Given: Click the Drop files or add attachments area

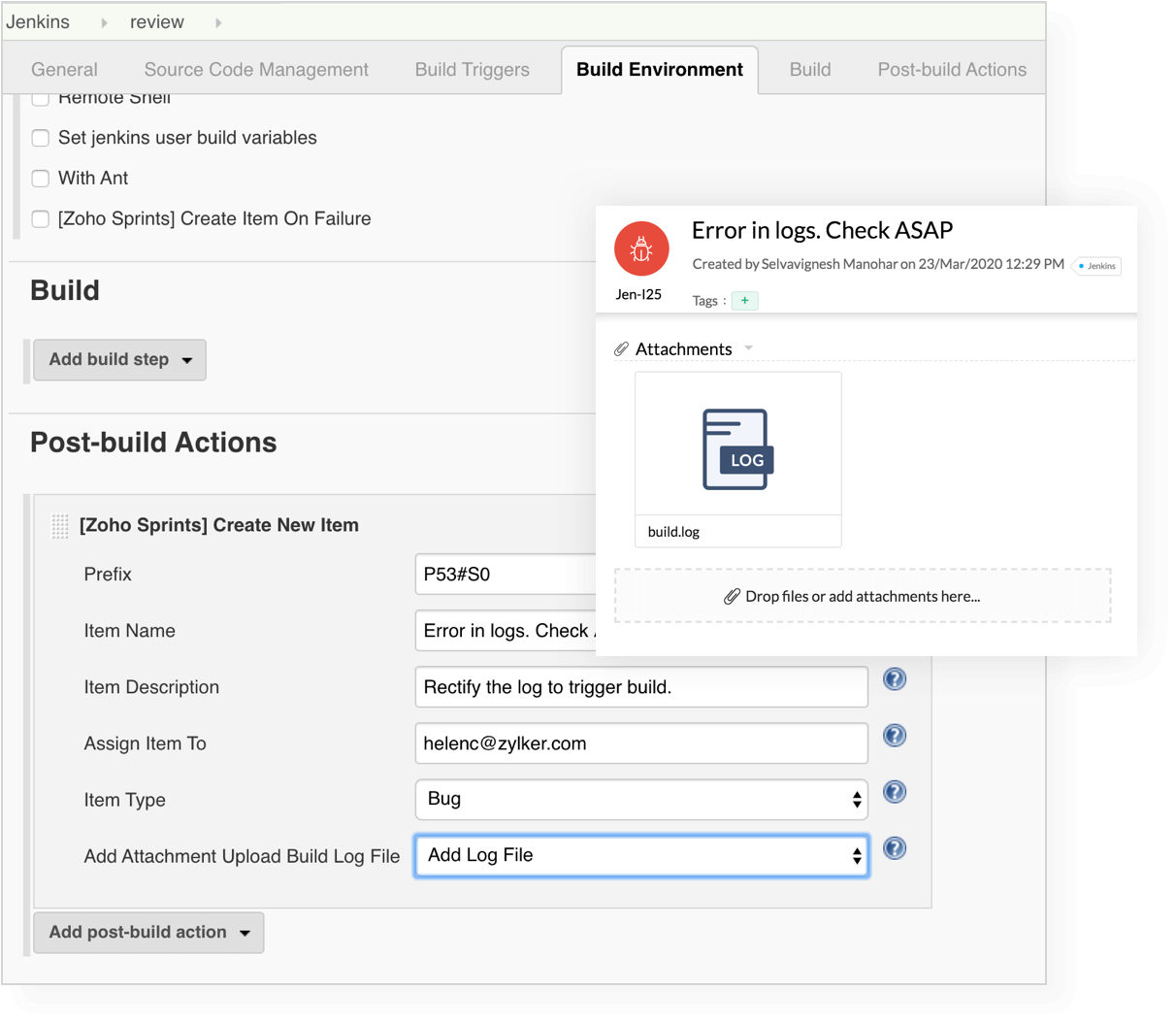Looking at the screenshot, I should [x=863, y=596].
